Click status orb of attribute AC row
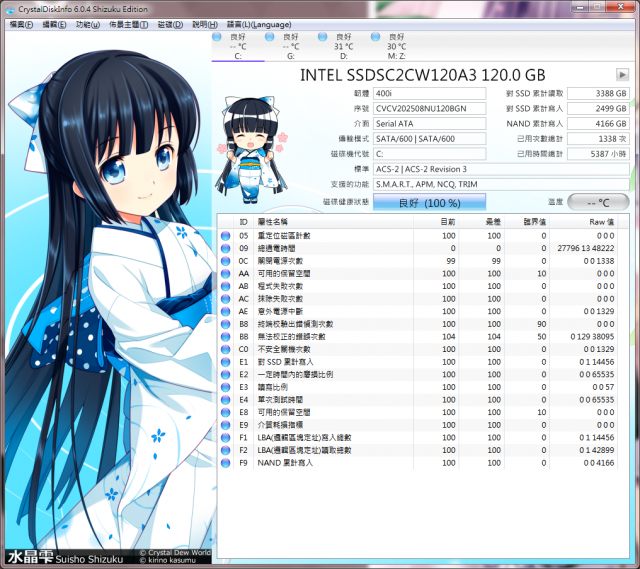640x569 pixels. coord(225,299)
